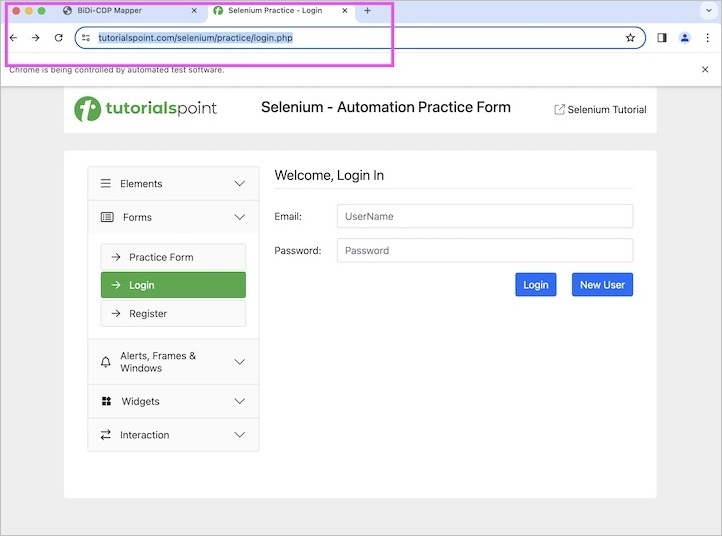Click the tutorialspoint logo
The image size is (722, 536).
point(146,109)
